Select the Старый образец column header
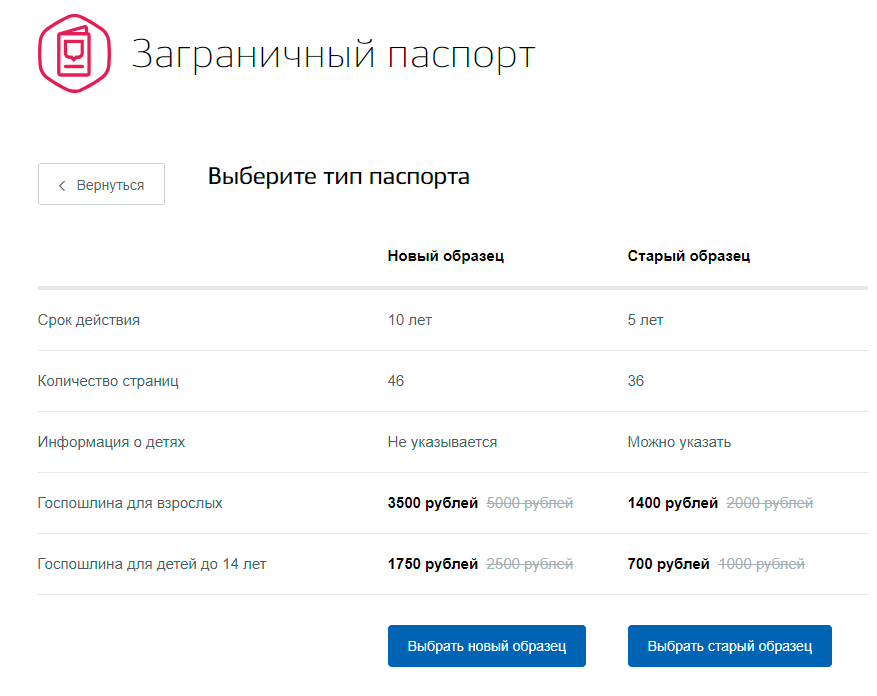The height and width of the screenshot is (696, 877). tap(688, 256)
